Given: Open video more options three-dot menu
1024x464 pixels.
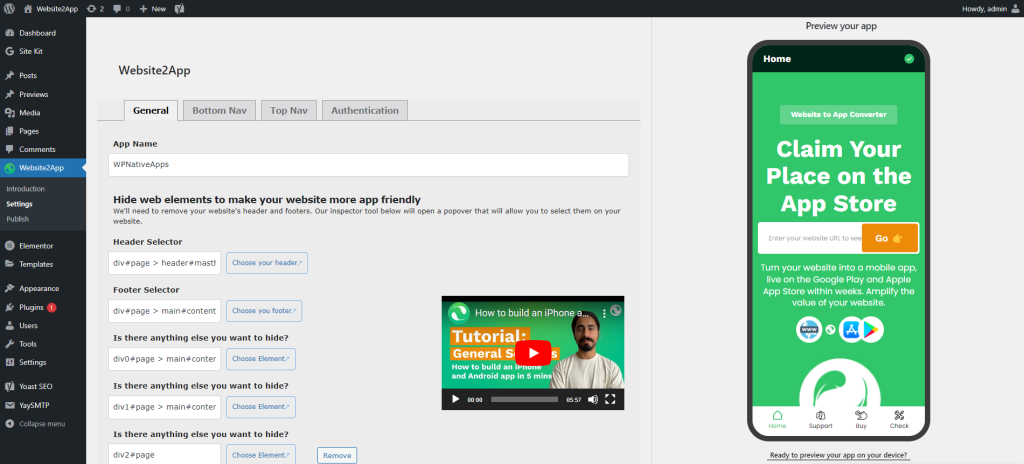Looking at the screenshot, I should click(604, 313).
